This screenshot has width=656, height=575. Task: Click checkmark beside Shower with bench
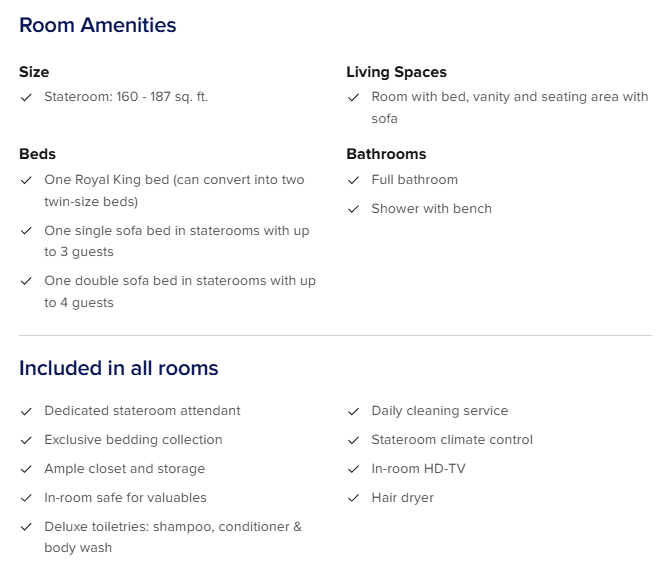point(353,210)
